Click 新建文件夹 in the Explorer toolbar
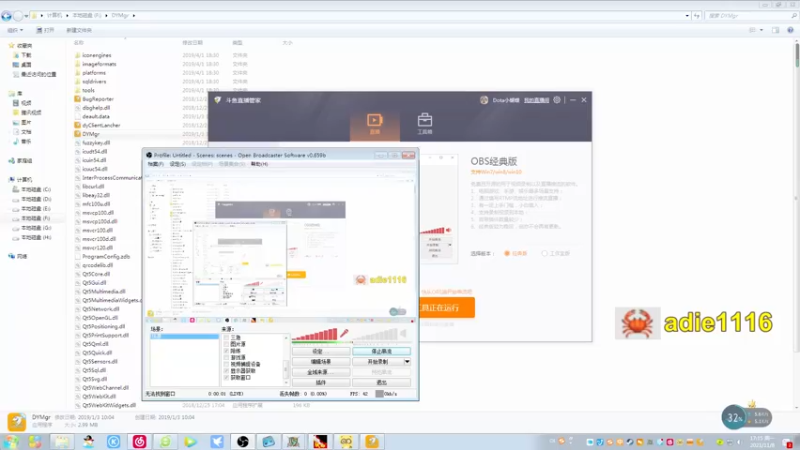Screen dimensions: 800x450 pos(79,30)
